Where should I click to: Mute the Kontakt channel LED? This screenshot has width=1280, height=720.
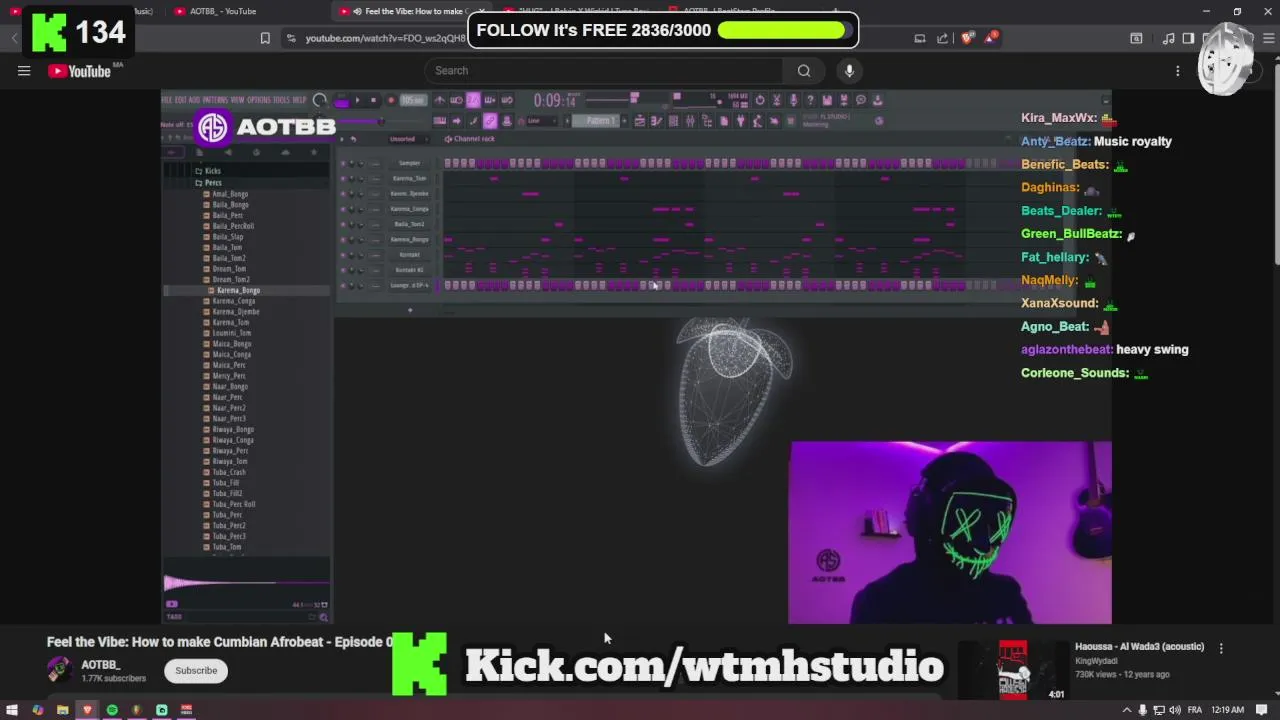(x=343, y=254)
